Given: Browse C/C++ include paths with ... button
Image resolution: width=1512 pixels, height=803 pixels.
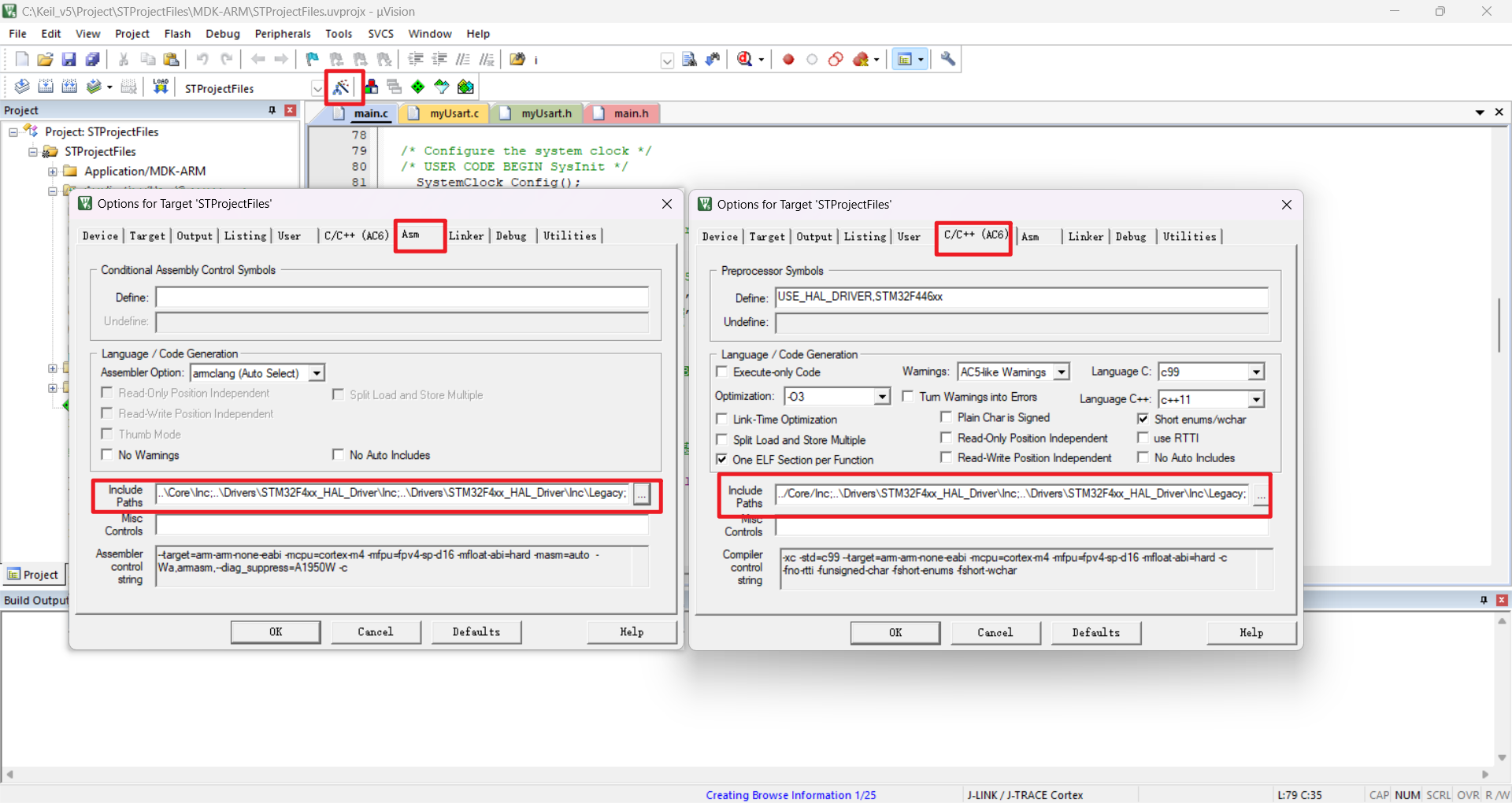Looking at the screenshot, I should (1261, 494).
